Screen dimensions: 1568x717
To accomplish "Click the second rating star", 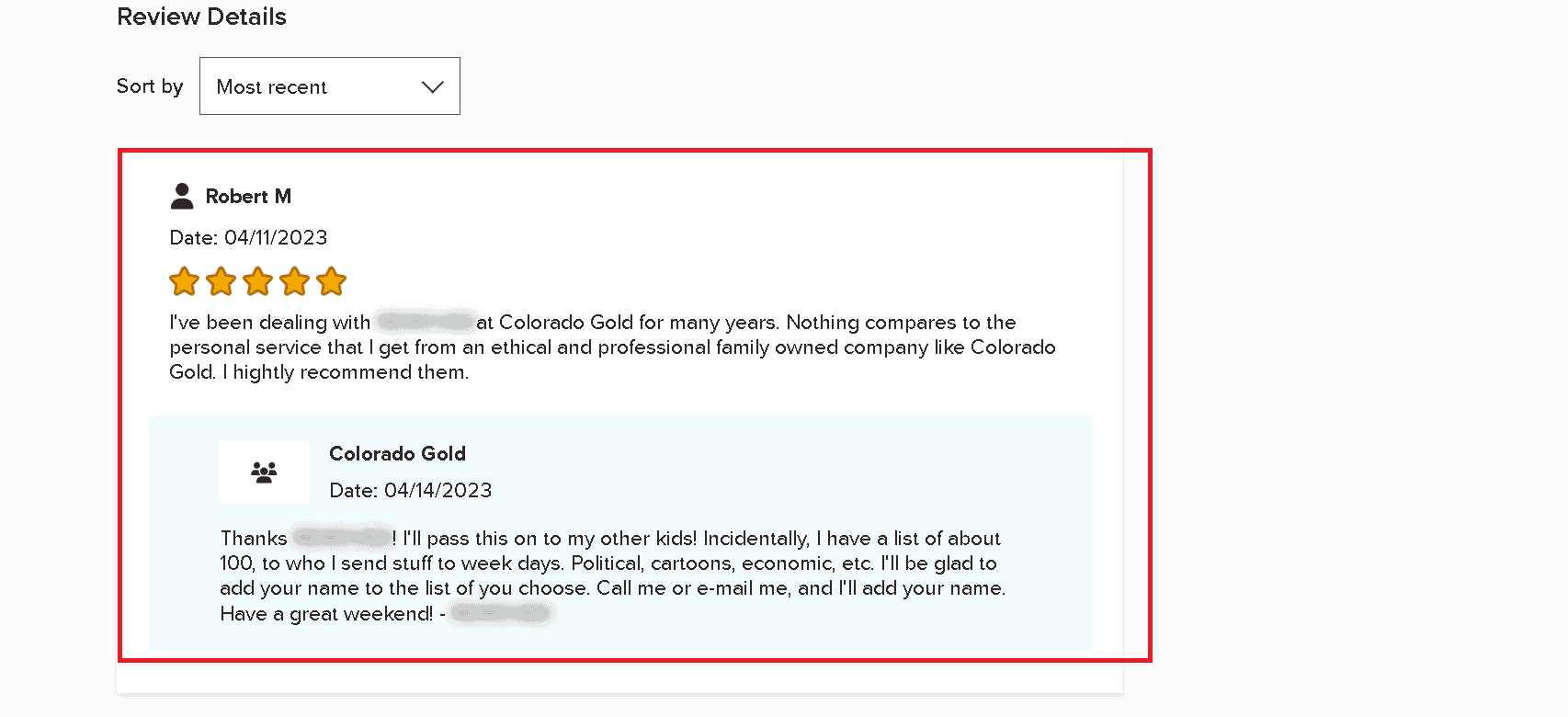I will (221, 281).
